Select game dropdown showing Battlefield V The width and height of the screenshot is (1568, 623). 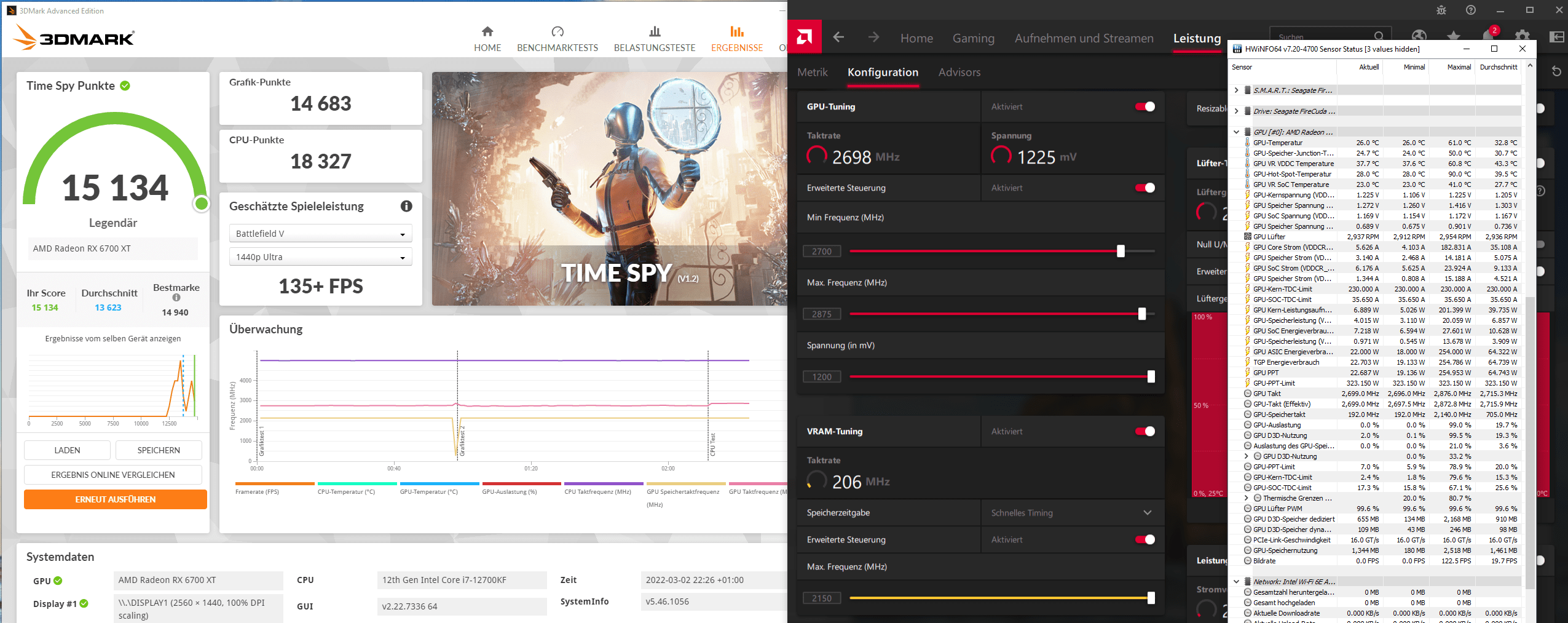click(320, 234)
